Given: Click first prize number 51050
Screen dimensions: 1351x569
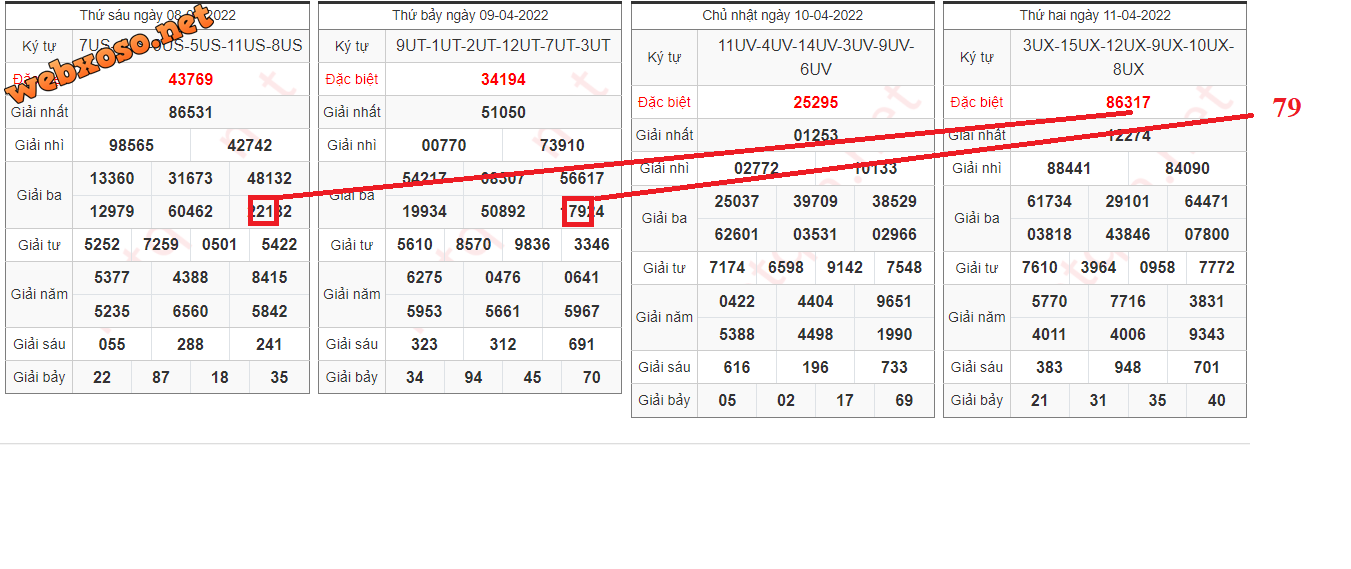Looking at the screenshot, I should (x=503, y=112).
